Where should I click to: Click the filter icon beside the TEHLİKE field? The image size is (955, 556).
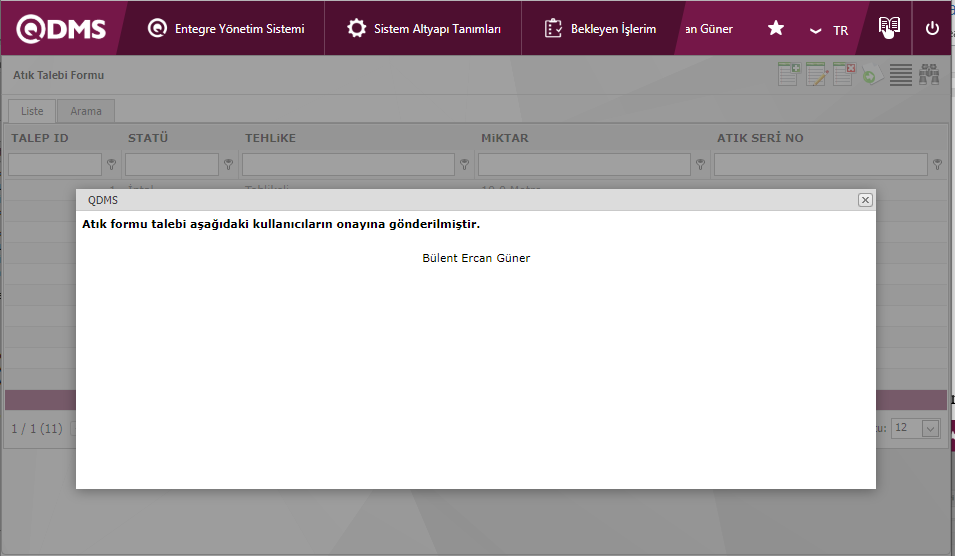465,164
